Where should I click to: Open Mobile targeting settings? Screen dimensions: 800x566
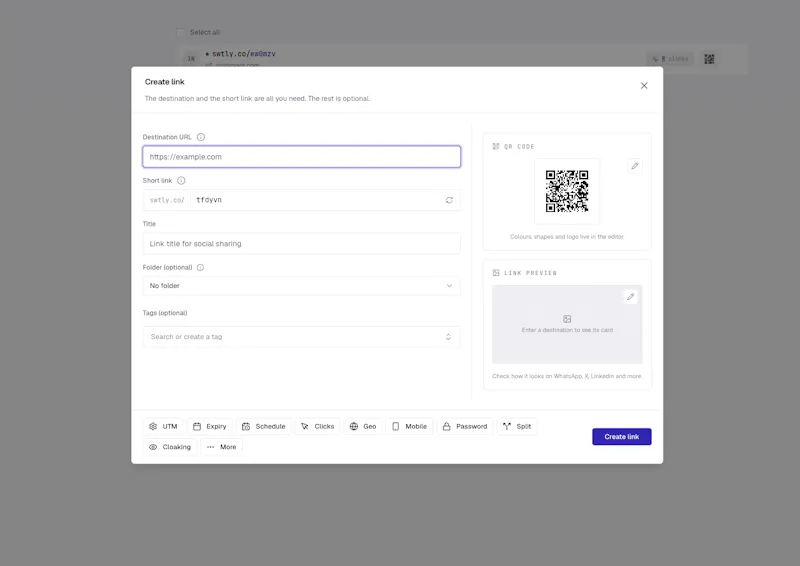(x=409, y=427)
